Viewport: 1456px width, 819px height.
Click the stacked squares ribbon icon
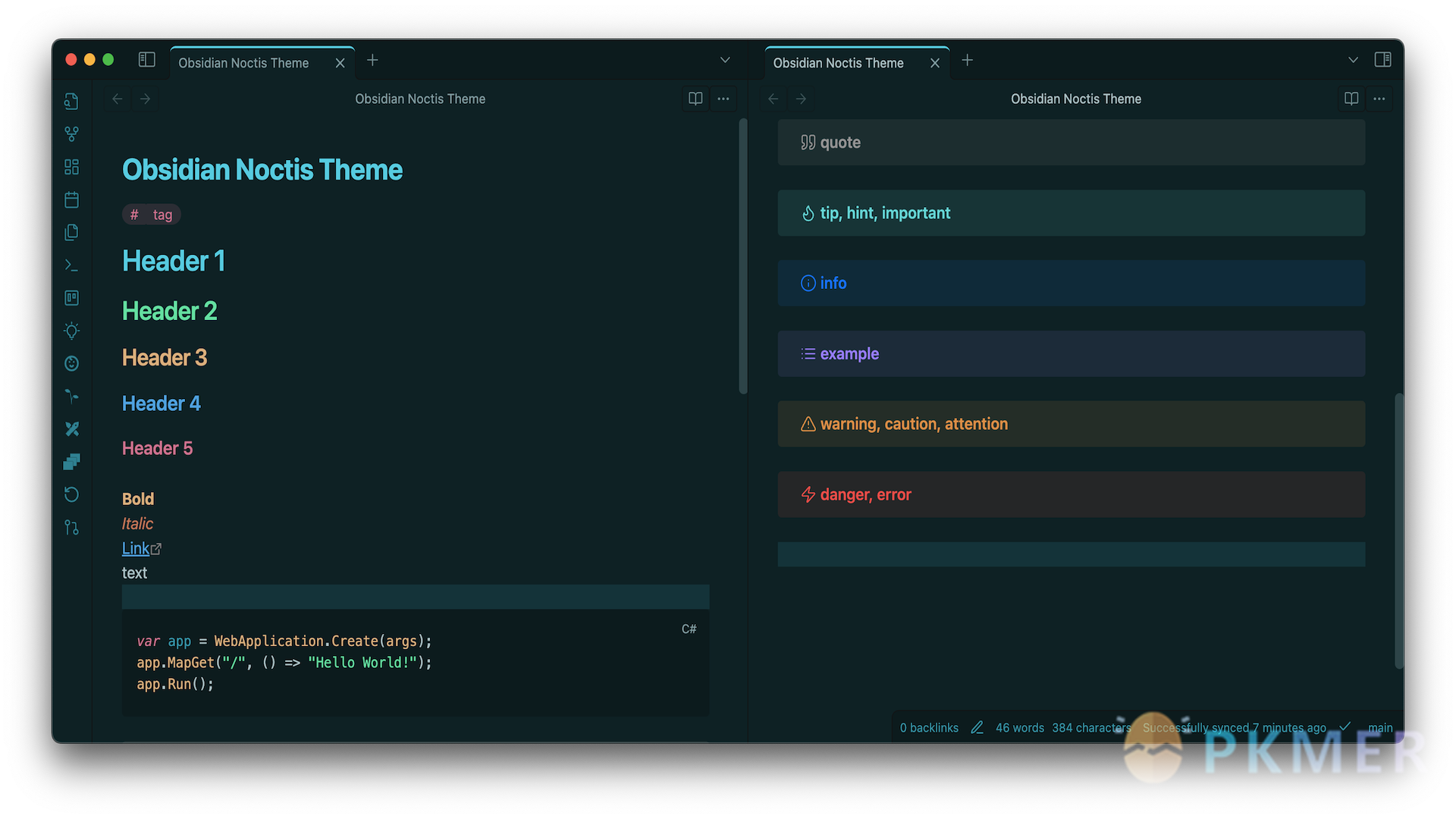coord(72,462)
